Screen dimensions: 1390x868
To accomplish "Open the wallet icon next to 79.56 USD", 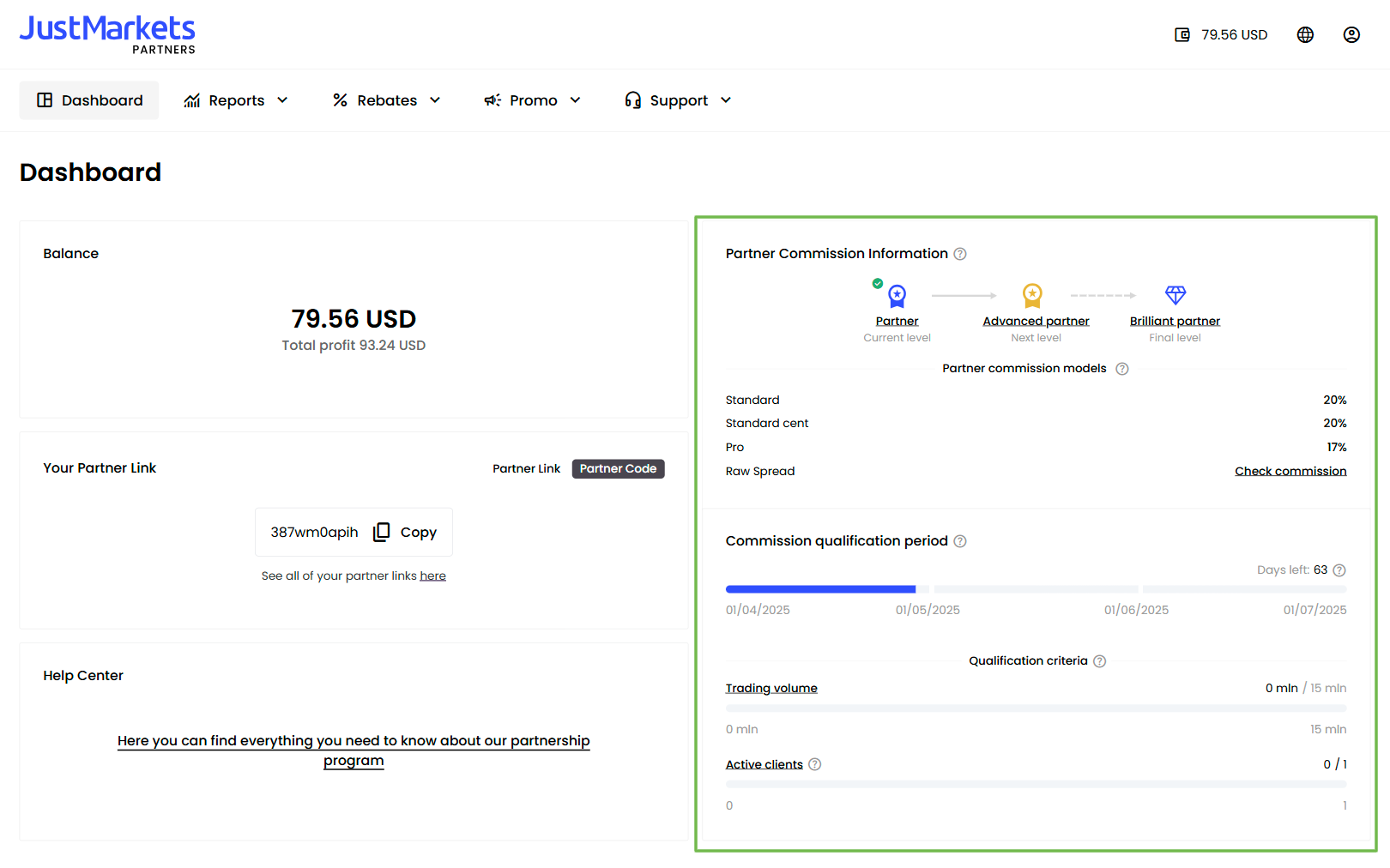I will click(1182, 34).
